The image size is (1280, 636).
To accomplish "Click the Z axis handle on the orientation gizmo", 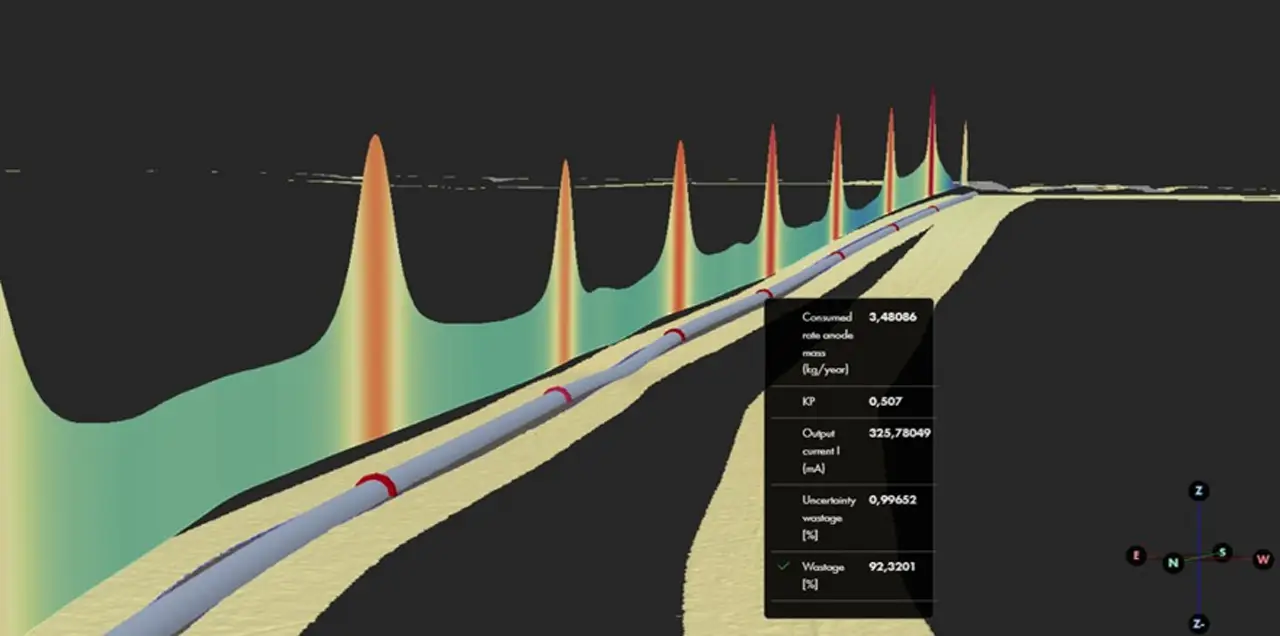I will (x=1198, y=491).
